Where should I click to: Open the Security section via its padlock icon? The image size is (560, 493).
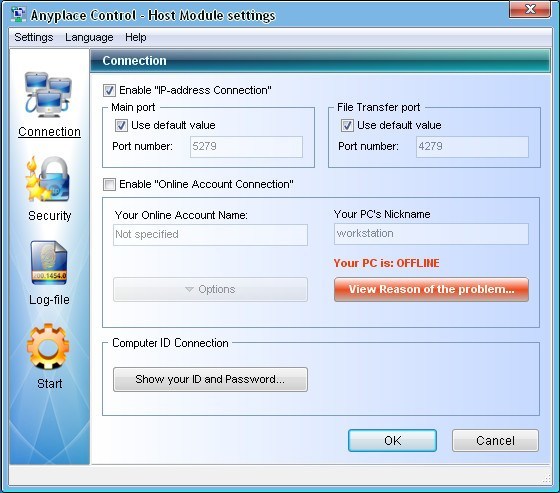pyautogui.click(x=48, y=179)
